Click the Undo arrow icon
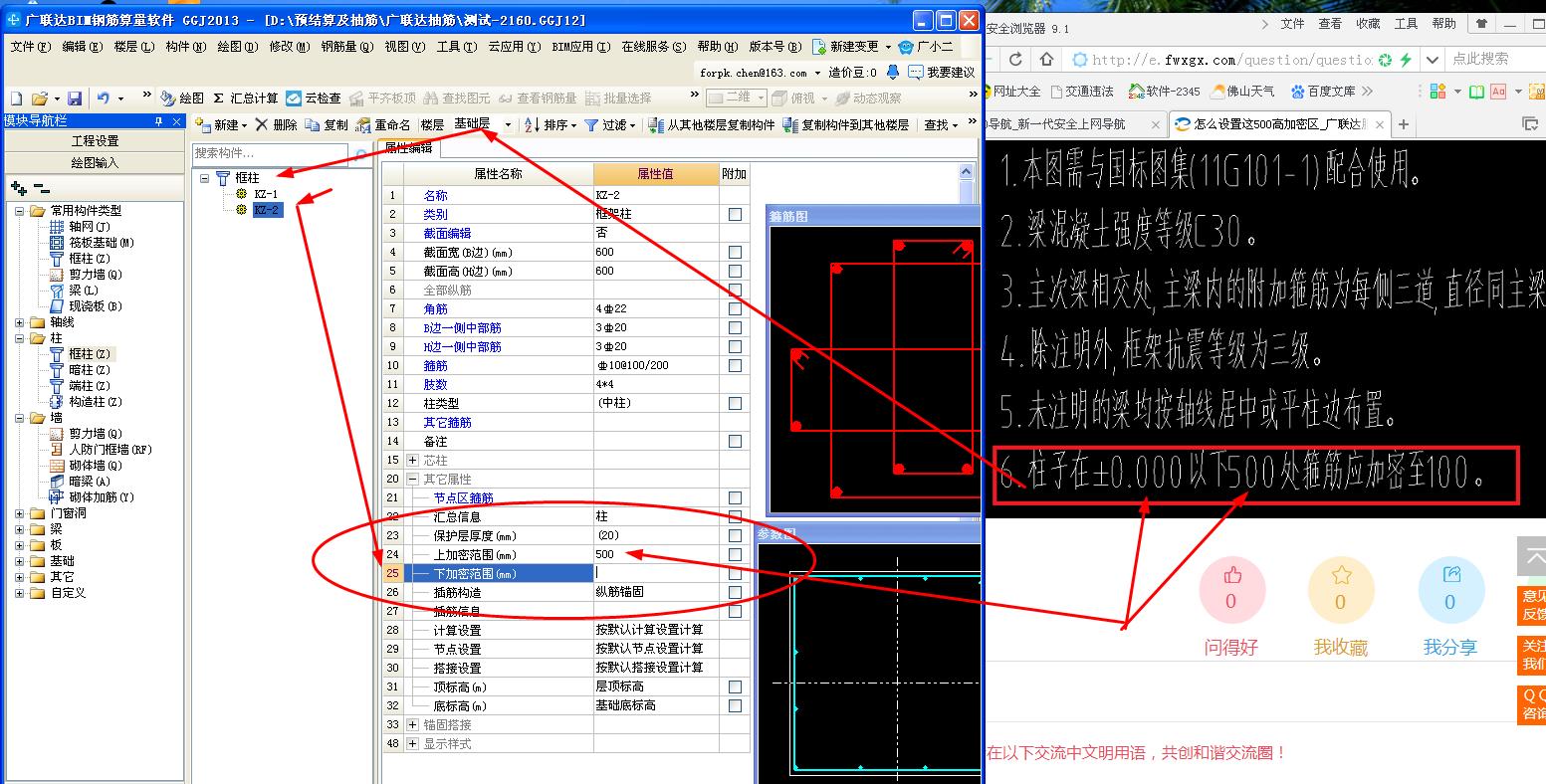The width and height of the screenshot is (1546, 784). coord(104,98)
